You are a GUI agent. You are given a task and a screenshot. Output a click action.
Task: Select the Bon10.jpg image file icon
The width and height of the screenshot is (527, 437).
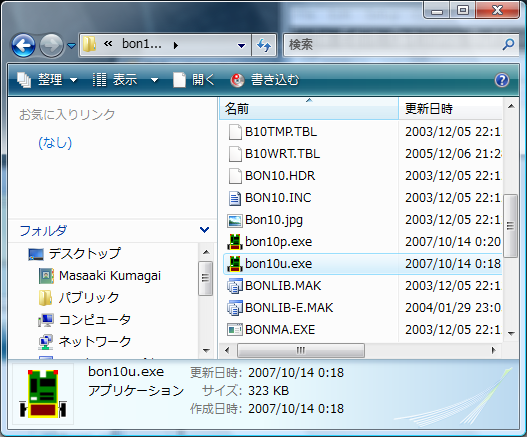tap(235, 220)
